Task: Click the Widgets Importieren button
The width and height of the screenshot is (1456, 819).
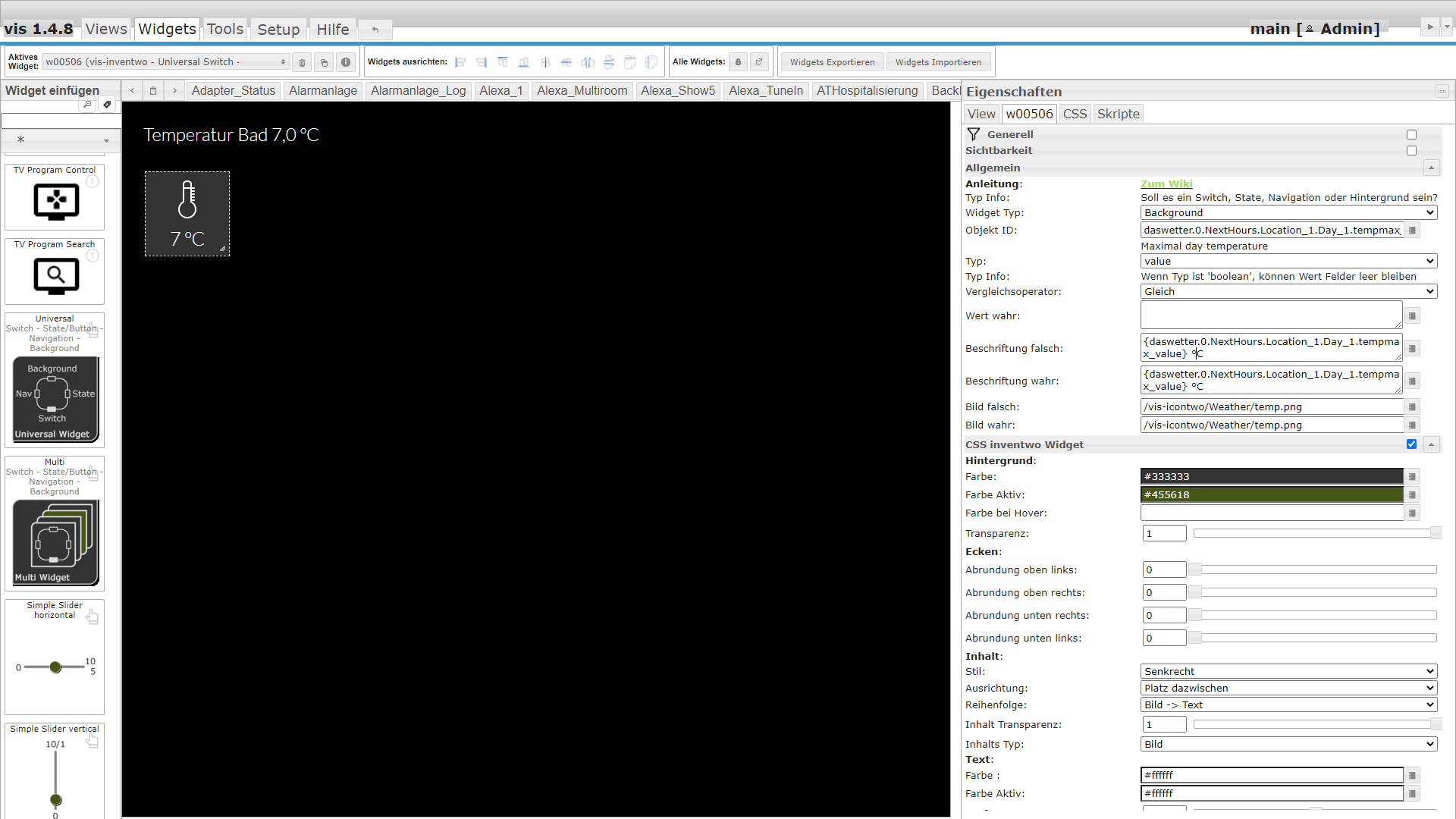Action: click(938, 61)
